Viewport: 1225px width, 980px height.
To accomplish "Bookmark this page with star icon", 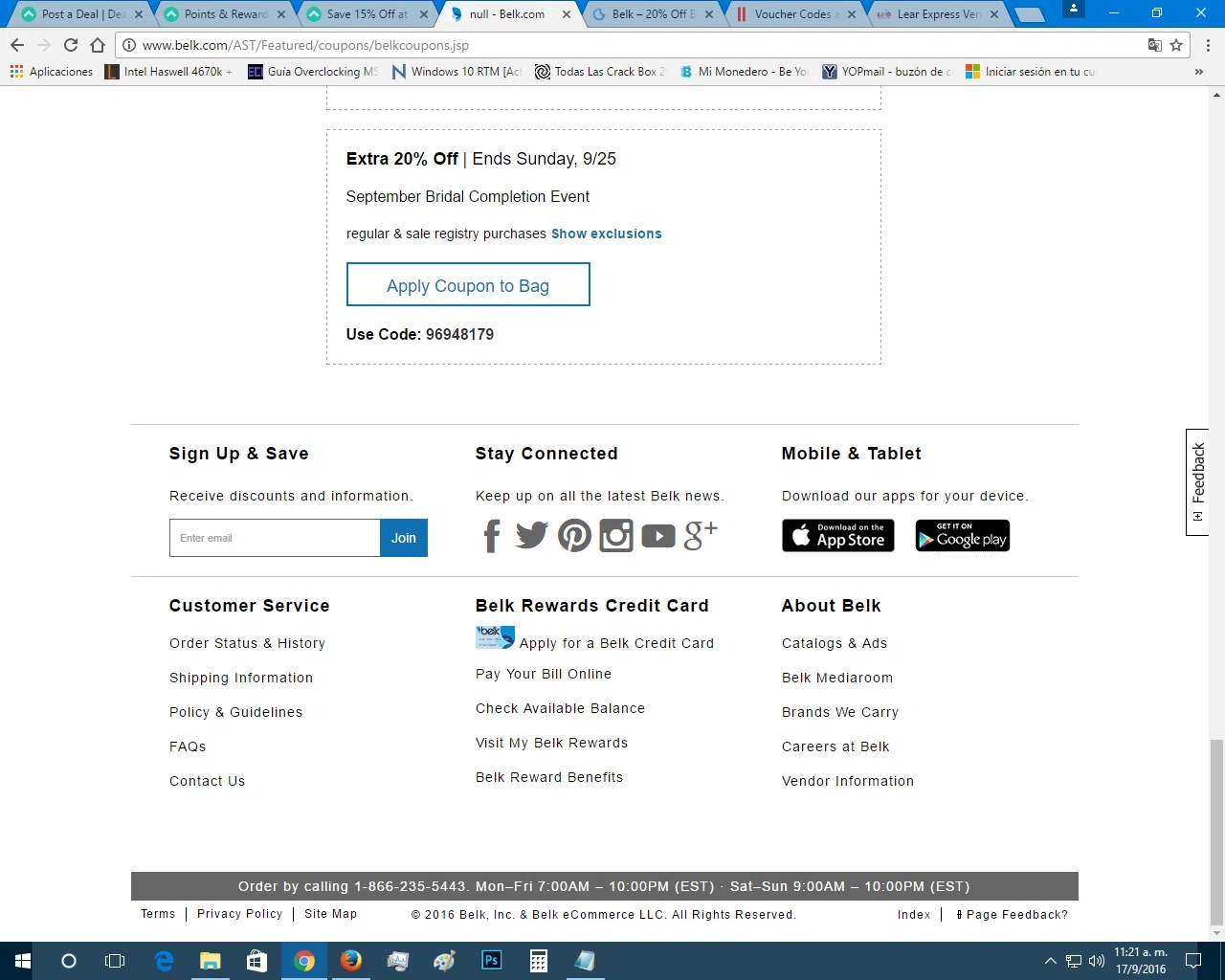I will (x=1176, y=45).
